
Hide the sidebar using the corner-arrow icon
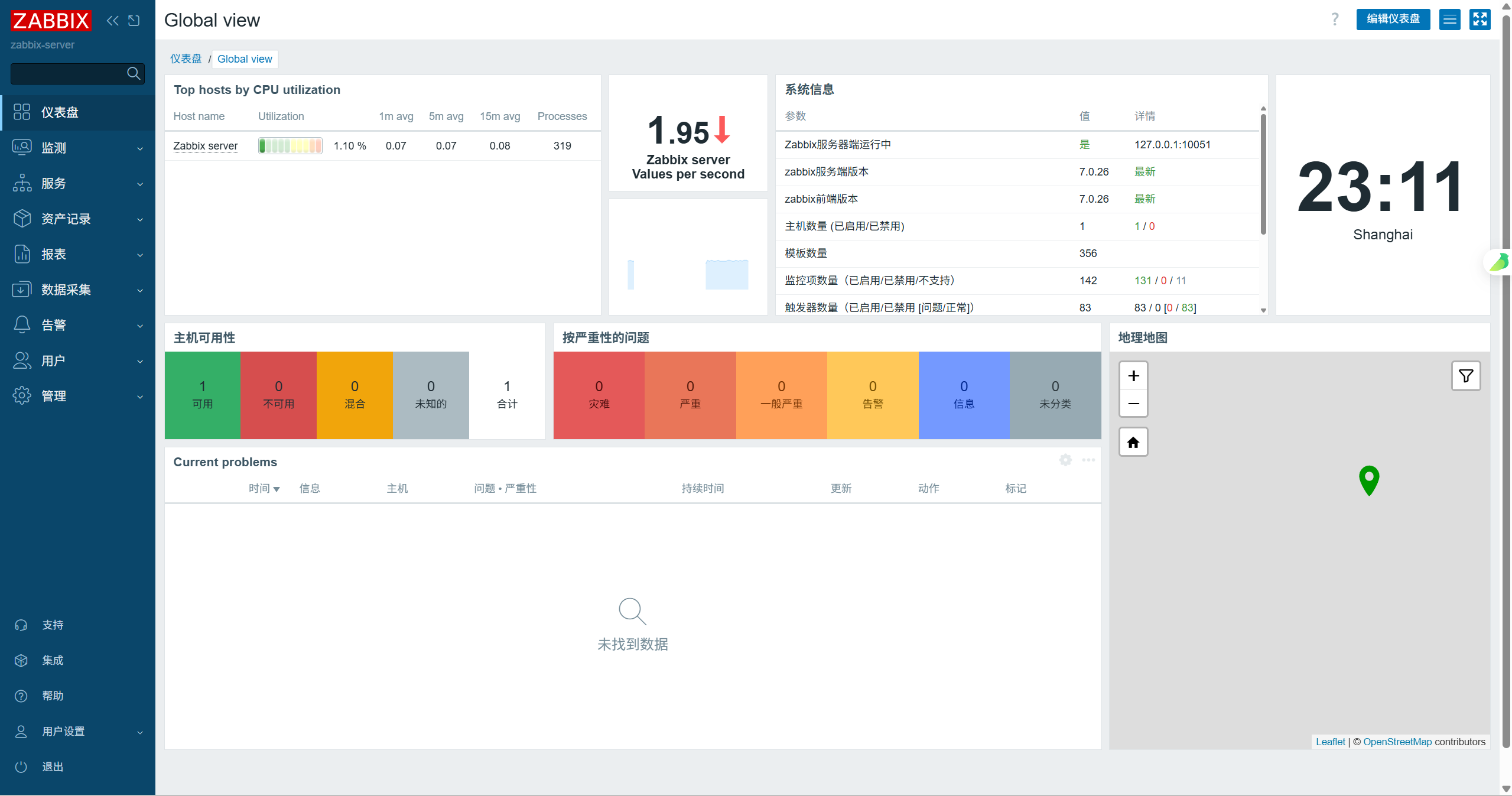134,21
